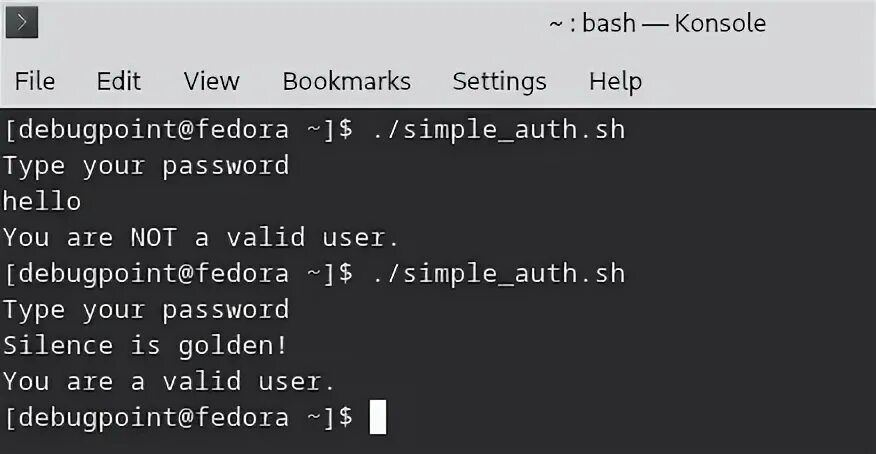
Task: Open the Settings menu
Action: coord(499,82)
